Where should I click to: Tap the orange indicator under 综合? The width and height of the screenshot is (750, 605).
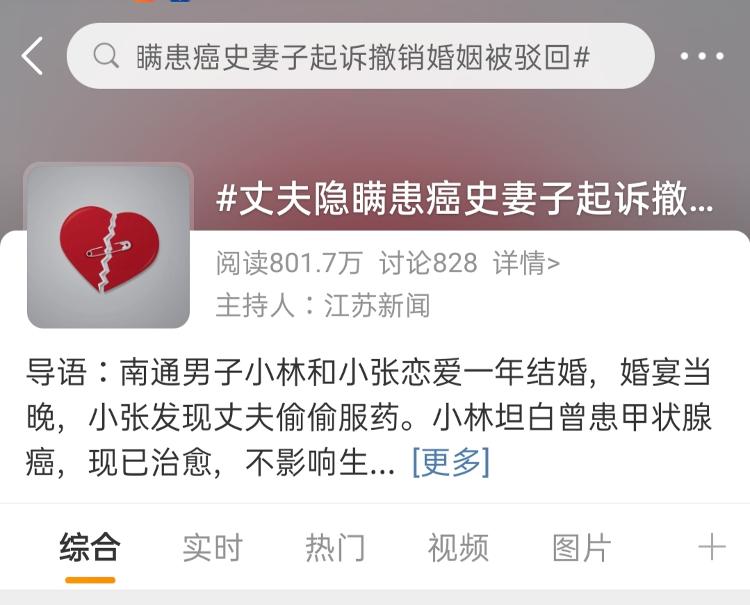[x=90, y=580]
